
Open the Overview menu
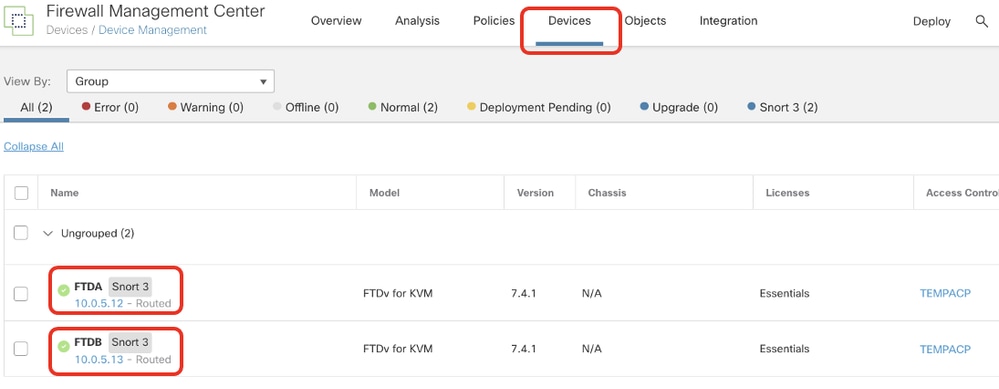click(336, 21)
